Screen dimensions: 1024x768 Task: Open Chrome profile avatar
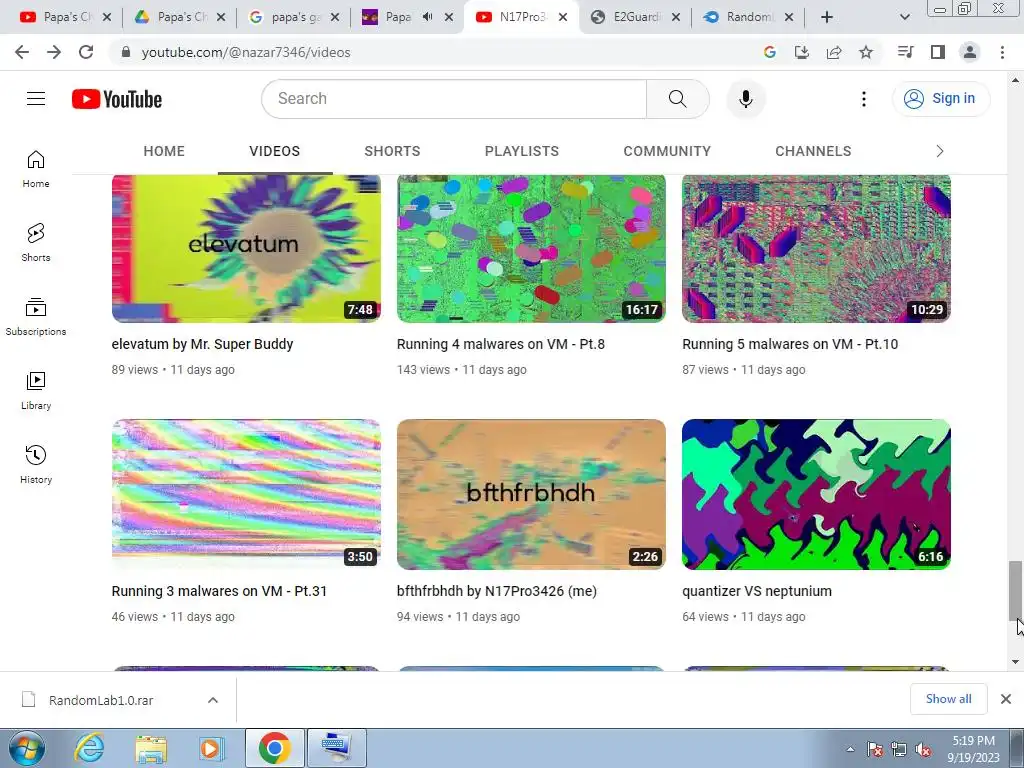tap(970, 52)
